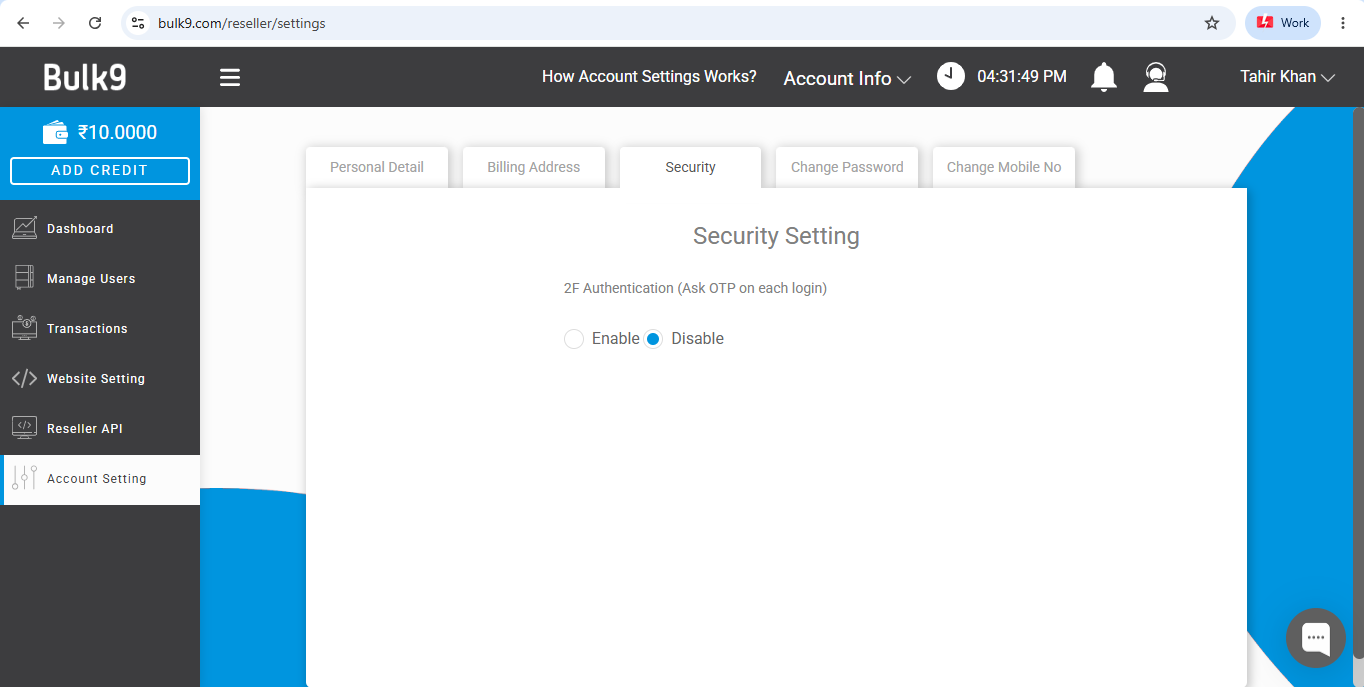Switch to Personal Detail tab
1364x687 pixels.
(x=377, y=167)
